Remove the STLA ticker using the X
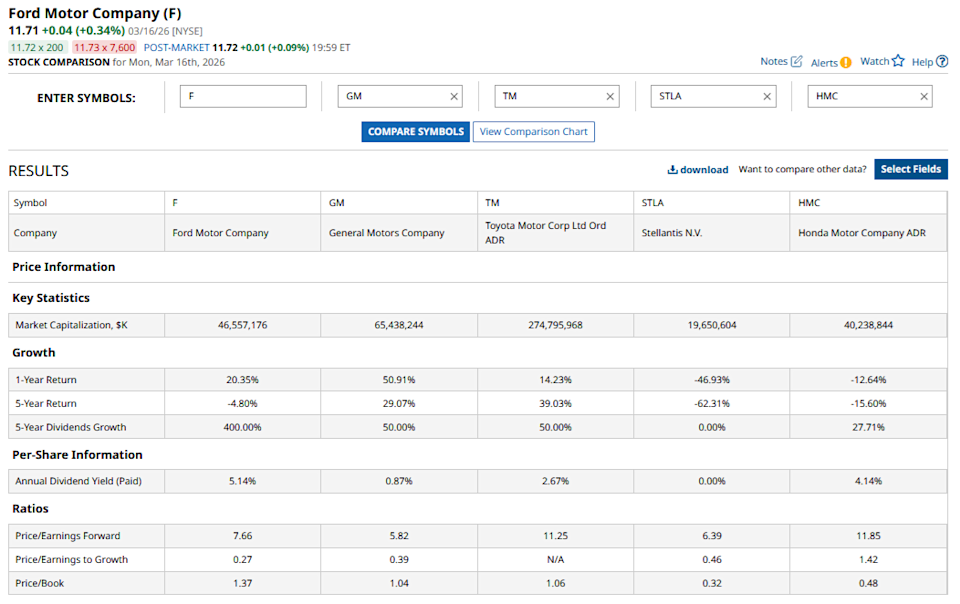 tap(767, 96)
